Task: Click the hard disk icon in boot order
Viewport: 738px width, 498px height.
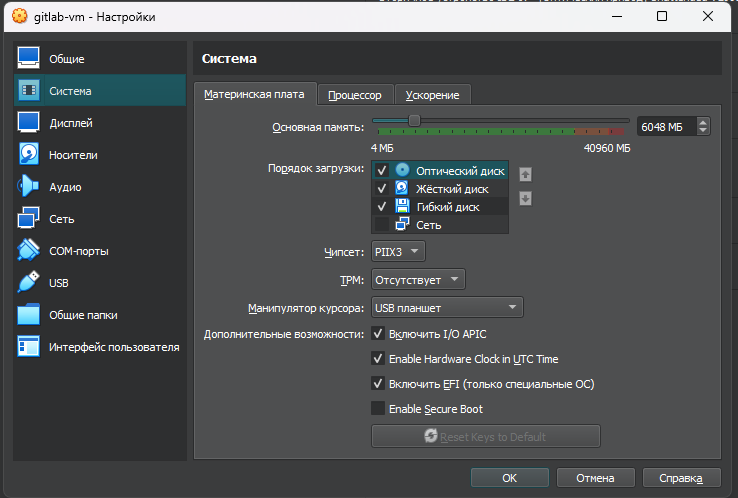Action: click(402, 188)
